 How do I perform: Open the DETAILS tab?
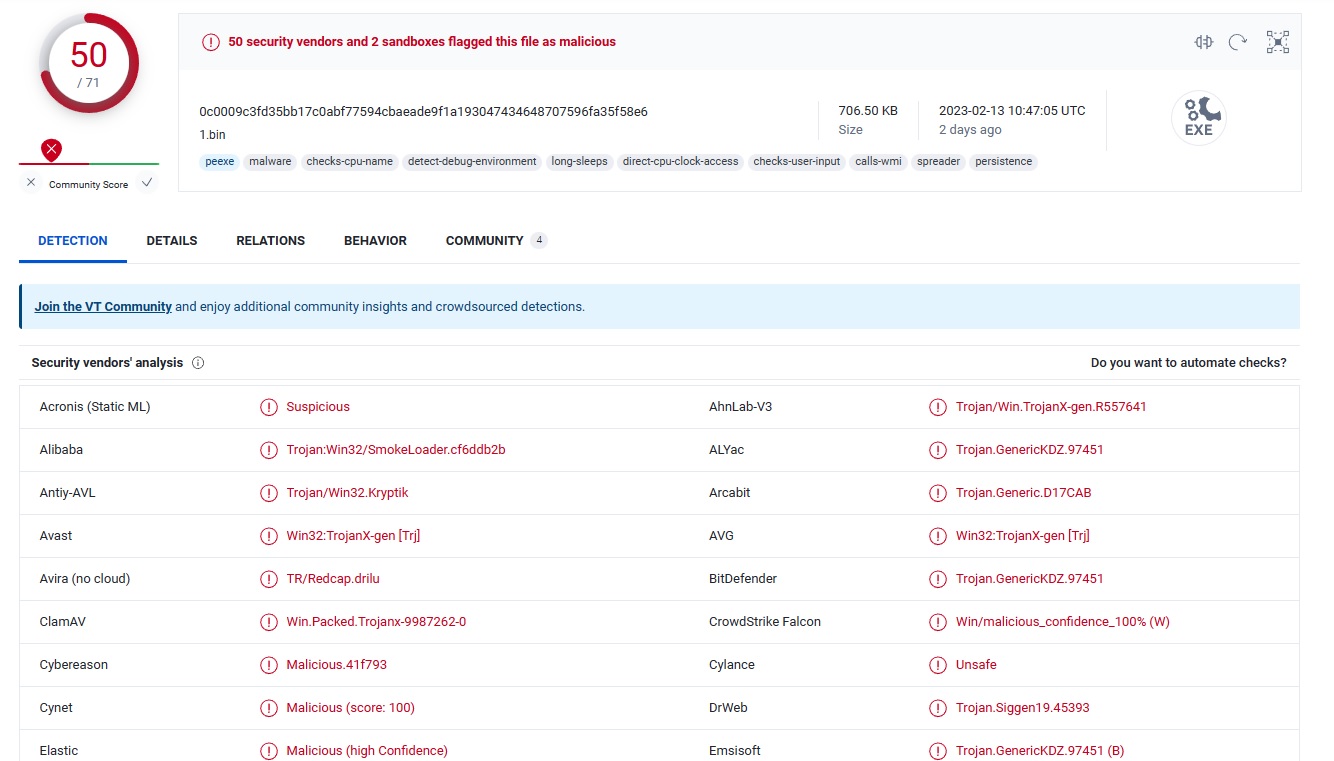[172, 241]
